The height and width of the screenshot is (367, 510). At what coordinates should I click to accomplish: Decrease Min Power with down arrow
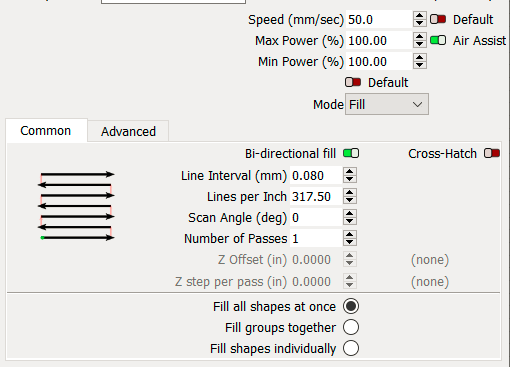pos(420,65)
